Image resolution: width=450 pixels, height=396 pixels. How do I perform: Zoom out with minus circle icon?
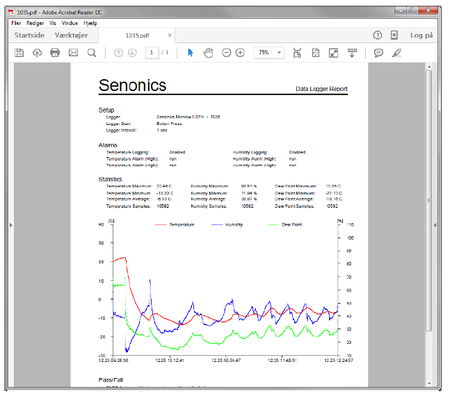pos(226,53)
